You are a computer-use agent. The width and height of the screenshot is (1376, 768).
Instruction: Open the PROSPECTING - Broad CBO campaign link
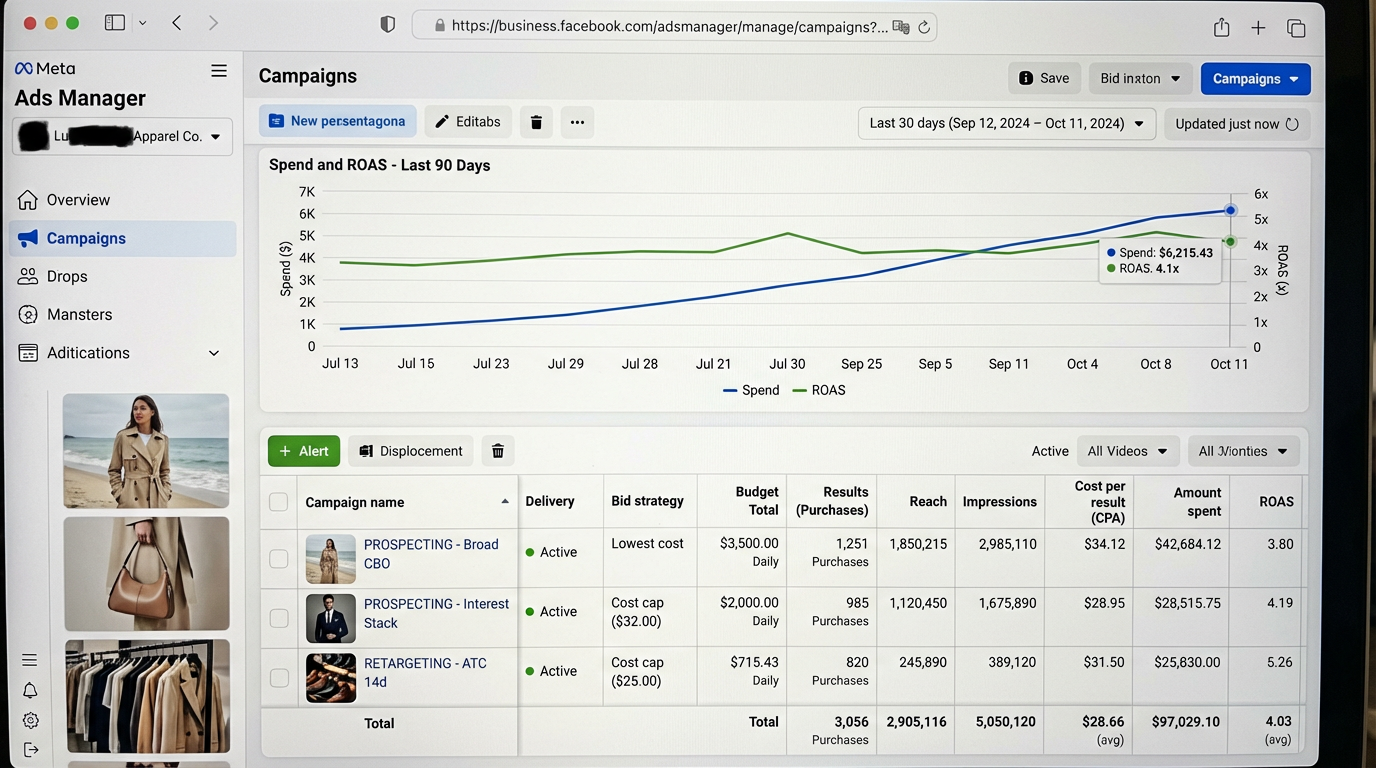(431, 554)
